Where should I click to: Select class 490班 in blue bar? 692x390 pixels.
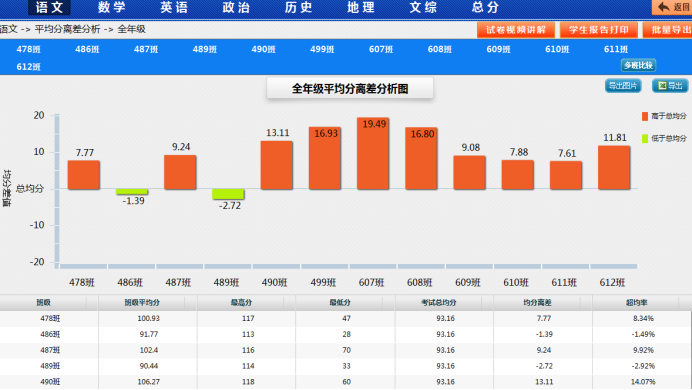[x=263, y=49]
